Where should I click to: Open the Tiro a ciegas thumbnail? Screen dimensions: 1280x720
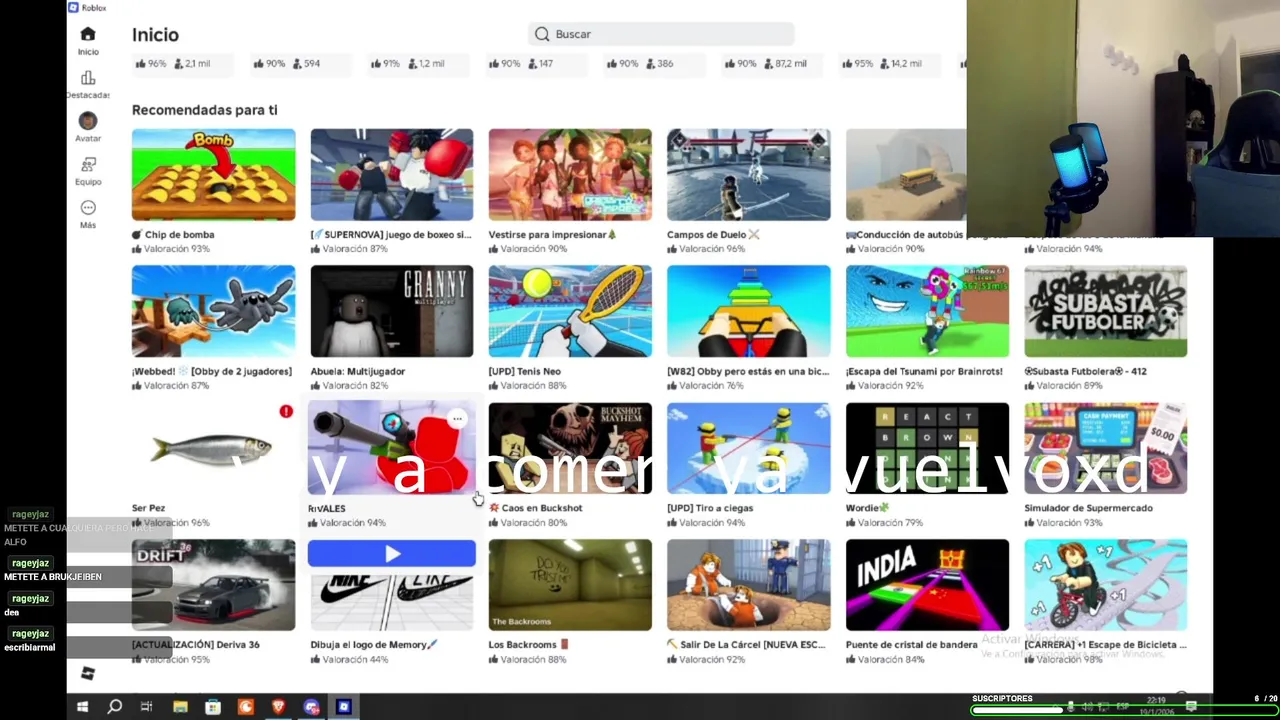pyautogui.click(x=749, y=448)
